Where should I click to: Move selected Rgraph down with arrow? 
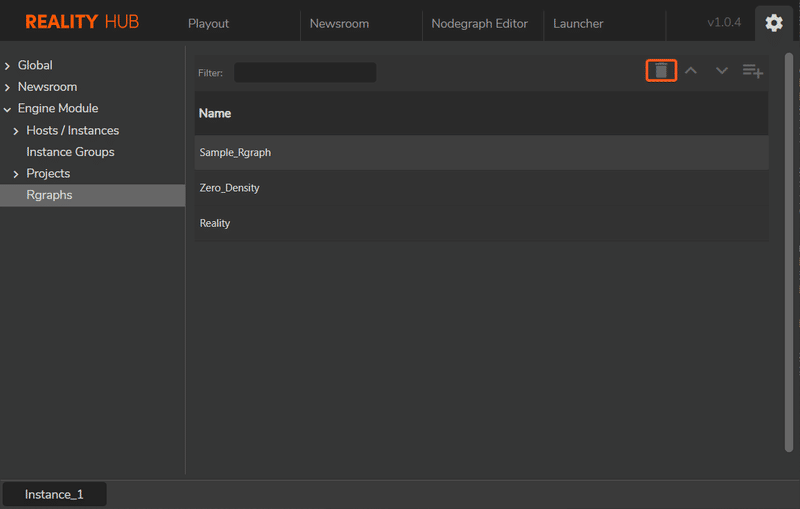722,71
